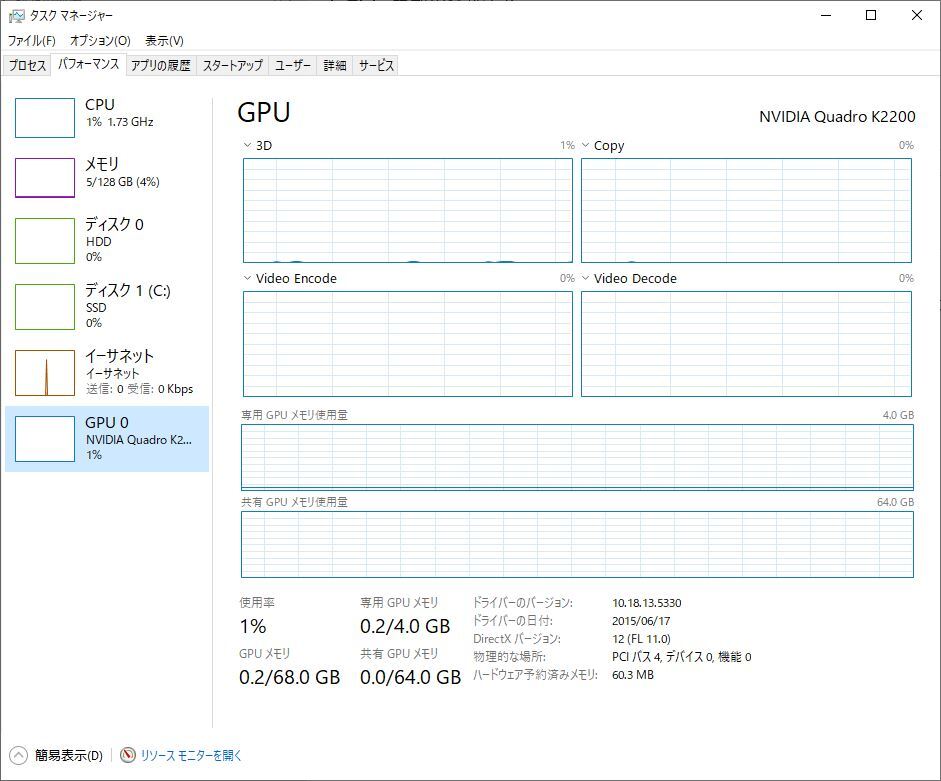Screen dimensions: 941x781
Task: Select GPU 0 NVIDIA Quadro entry
Action: 105,437
